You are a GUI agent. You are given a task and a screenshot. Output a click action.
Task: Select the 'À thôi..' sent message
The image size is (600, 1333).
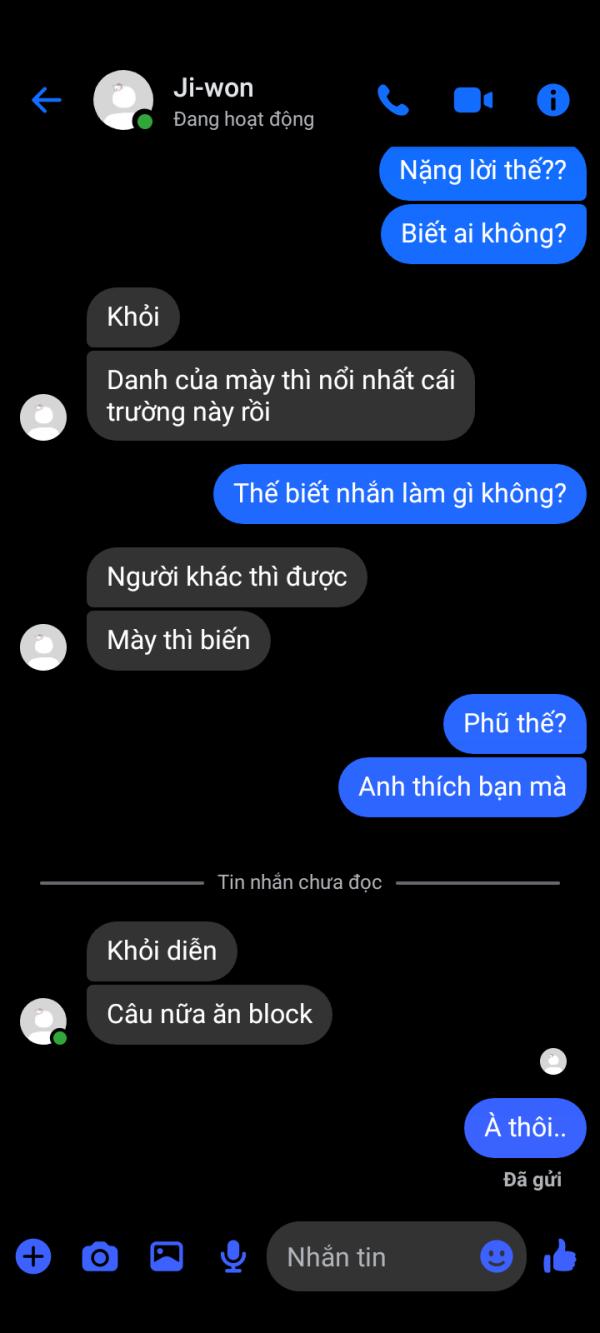525,1127
